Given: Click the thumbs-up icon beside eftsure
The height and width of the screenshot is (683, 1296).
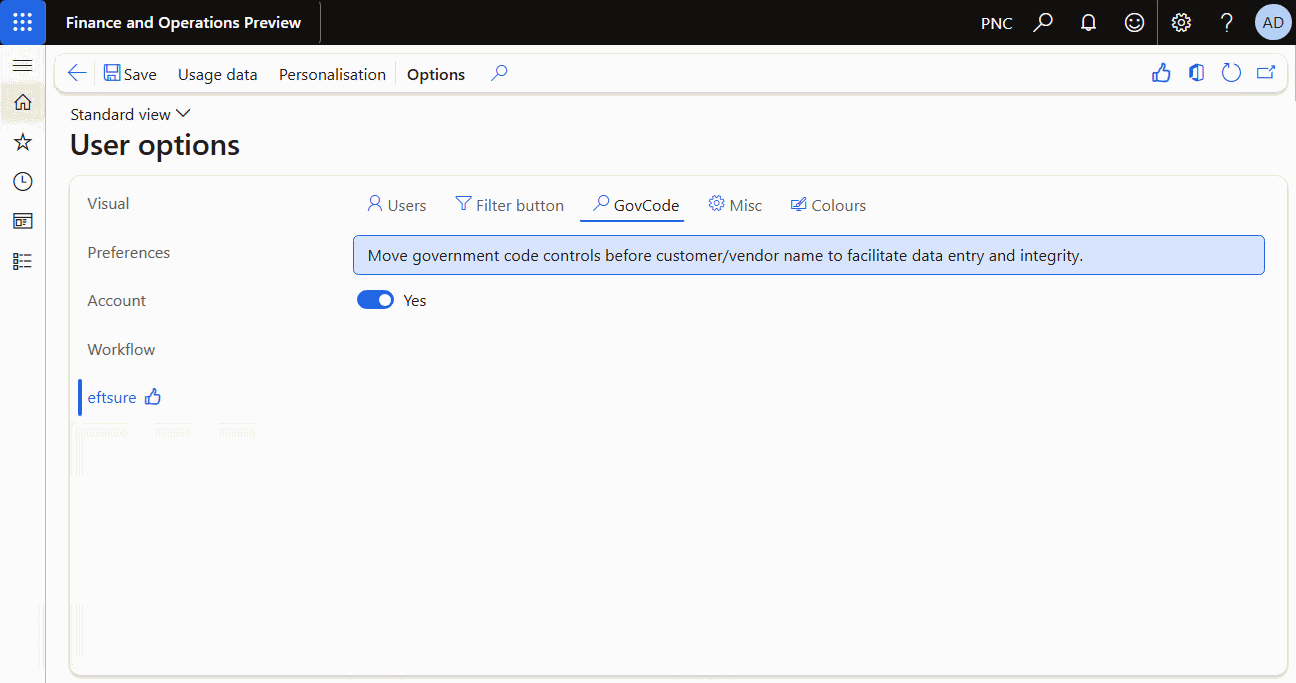Looking at the screenshot, I should point(153,397).
